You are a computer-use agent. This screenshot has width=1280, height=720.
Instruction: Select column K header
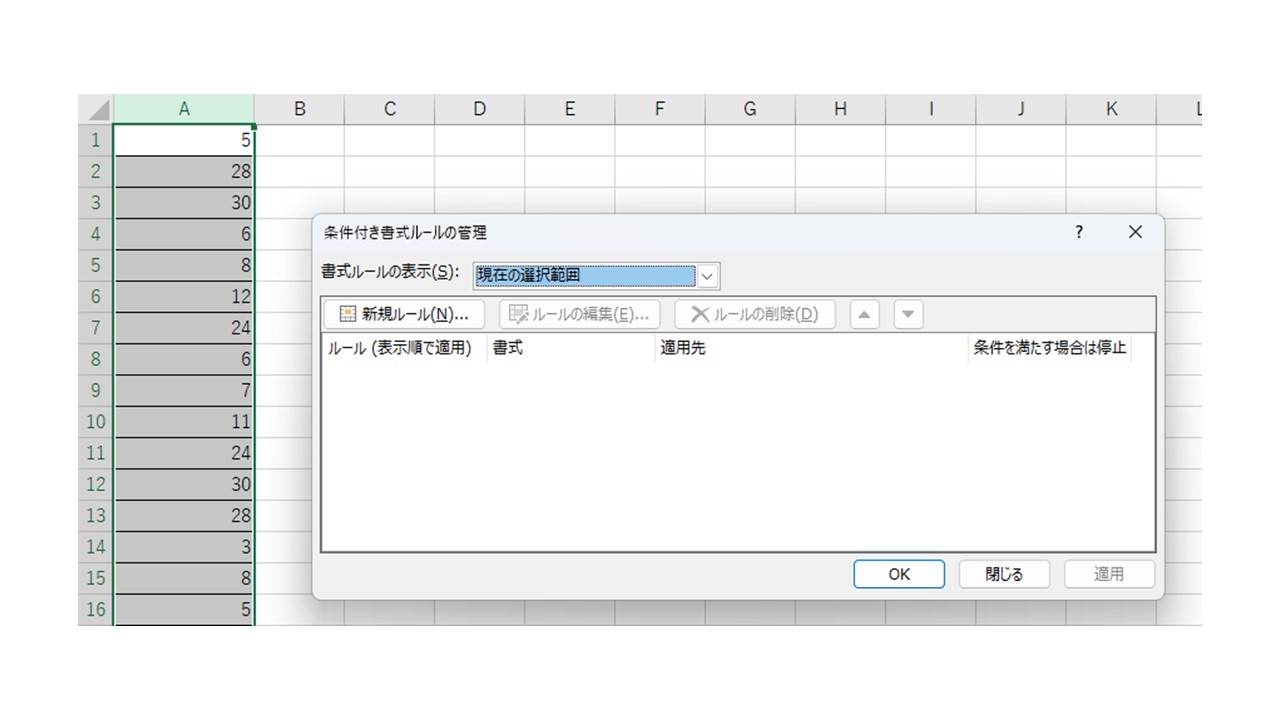pyautogui.click(x=1111, y=109)
